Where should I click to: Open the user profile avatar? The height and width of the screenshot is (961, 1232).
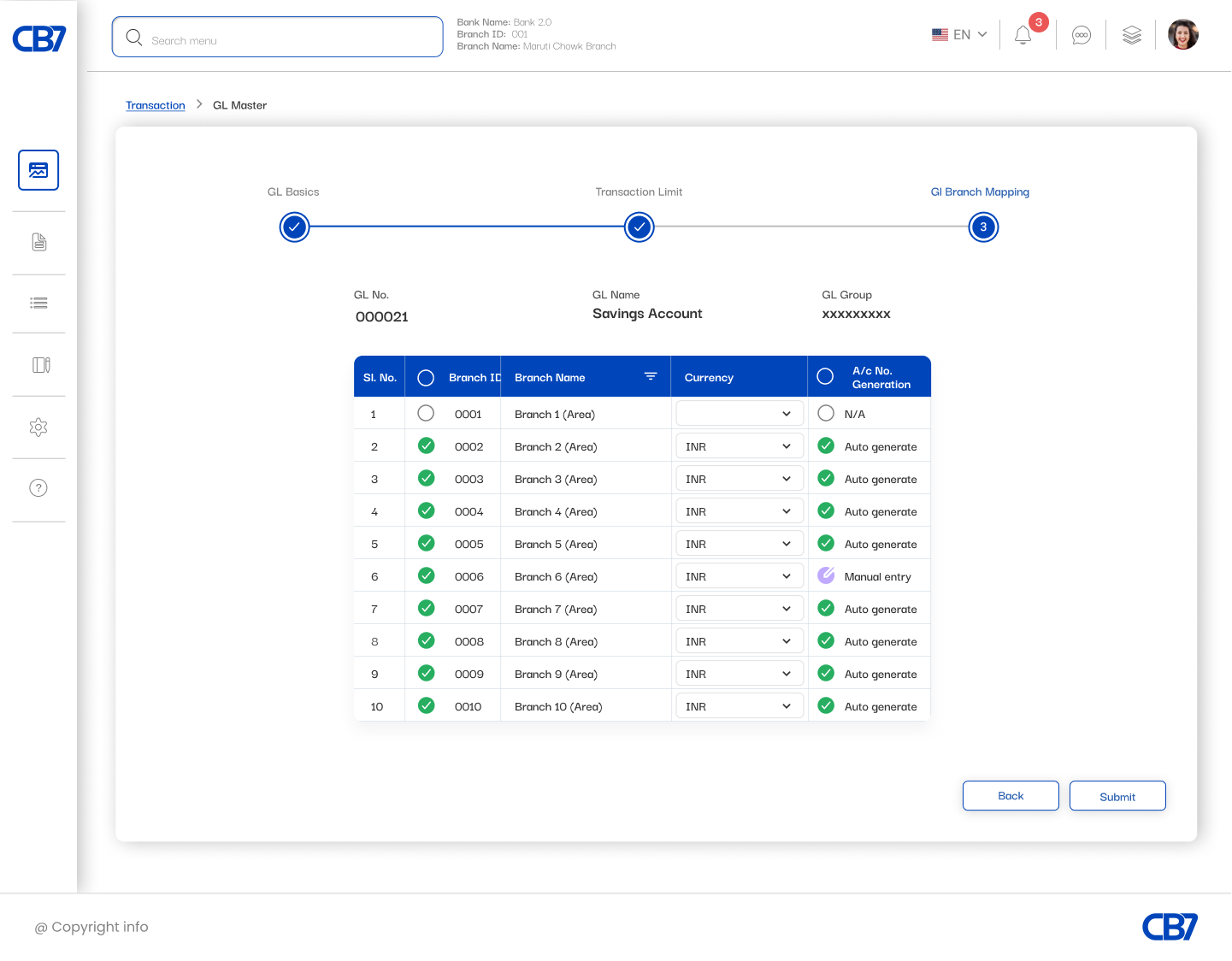pyautogui.click(x=1183, y=34)
